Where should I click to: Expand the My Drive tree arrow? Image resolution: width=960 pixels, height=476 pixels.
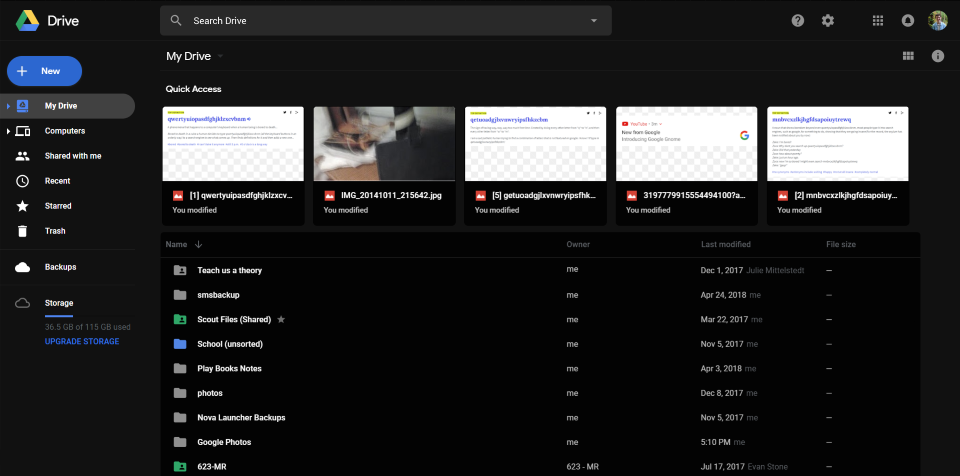click(x=9, y=106)
